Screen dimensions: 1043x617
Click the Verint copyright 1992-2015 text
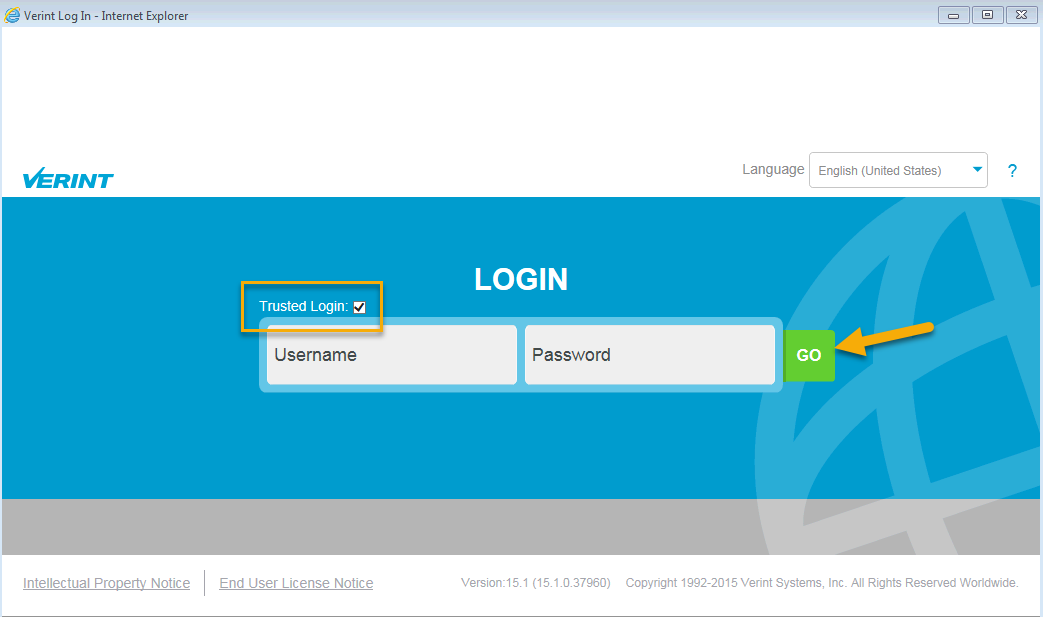tap(821, 582)
